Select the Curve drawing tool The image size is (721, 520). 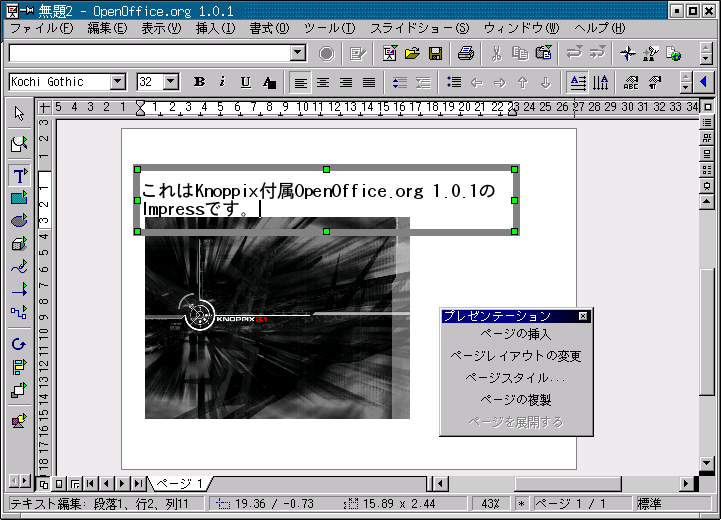(19, 267)
